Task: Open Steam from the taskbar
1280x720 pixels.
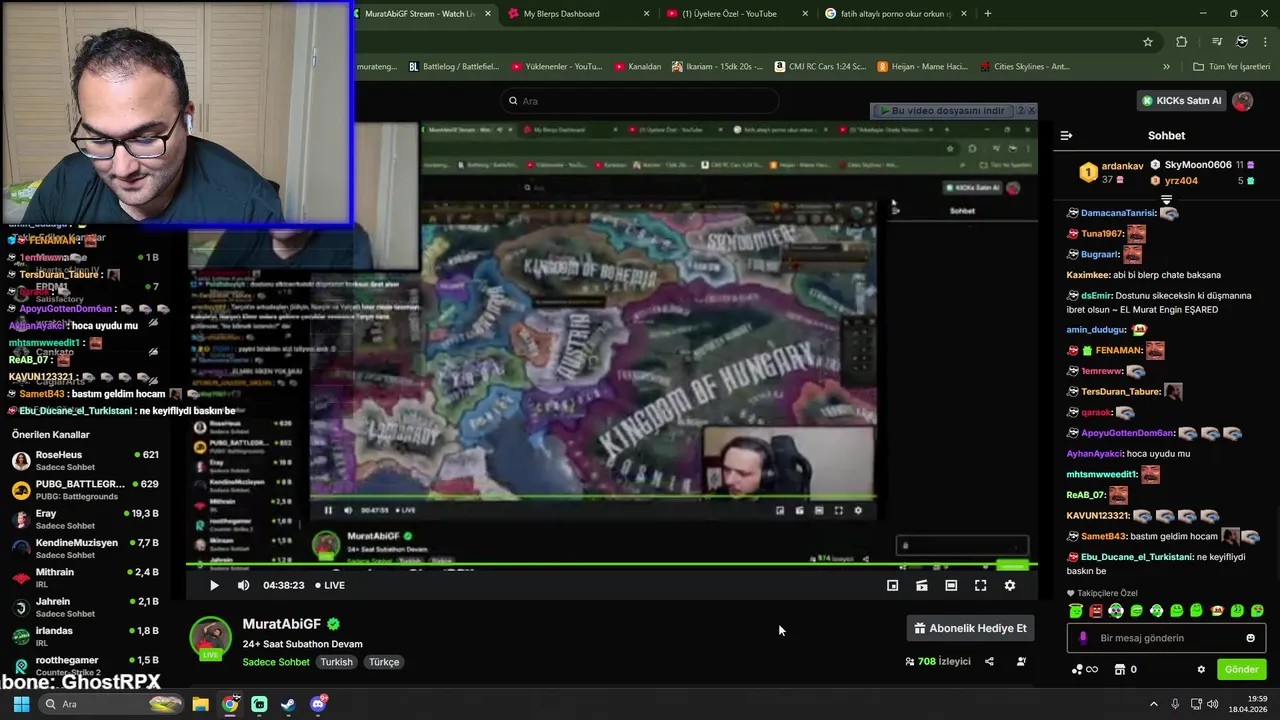Action: [x=289, y=704]
